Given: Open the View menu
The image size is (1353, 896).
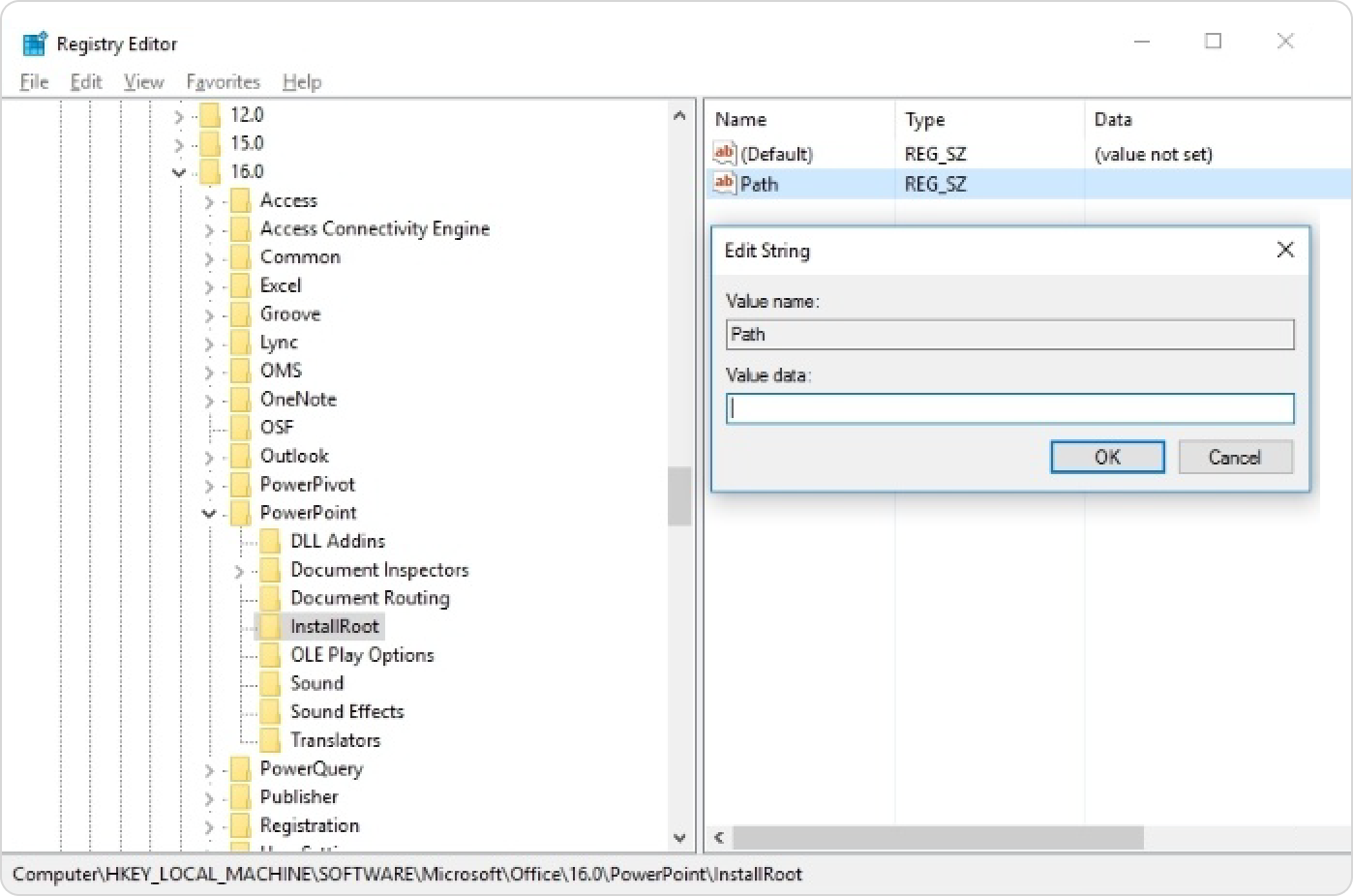Looking at the screenshot, I should pyautogui.click(x=143, y=82).
